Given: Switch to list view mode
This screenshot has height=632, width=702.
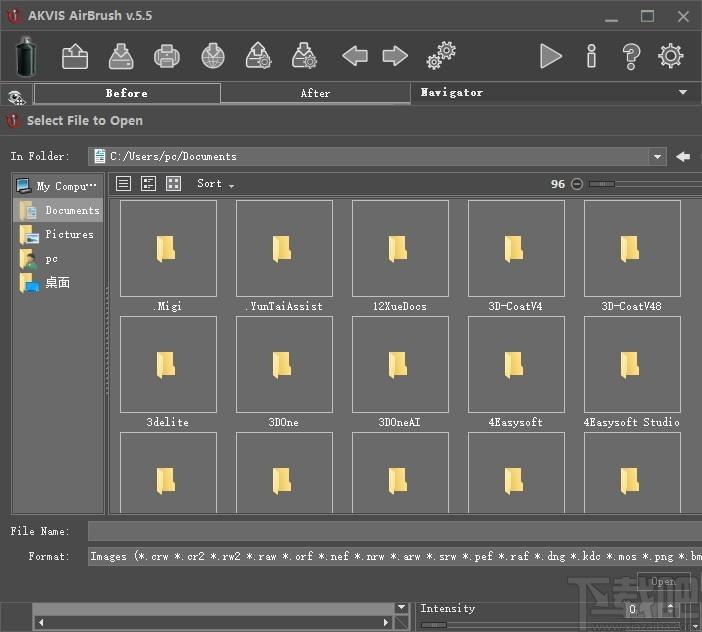Looking at the screenshot, I should [124, 184].
